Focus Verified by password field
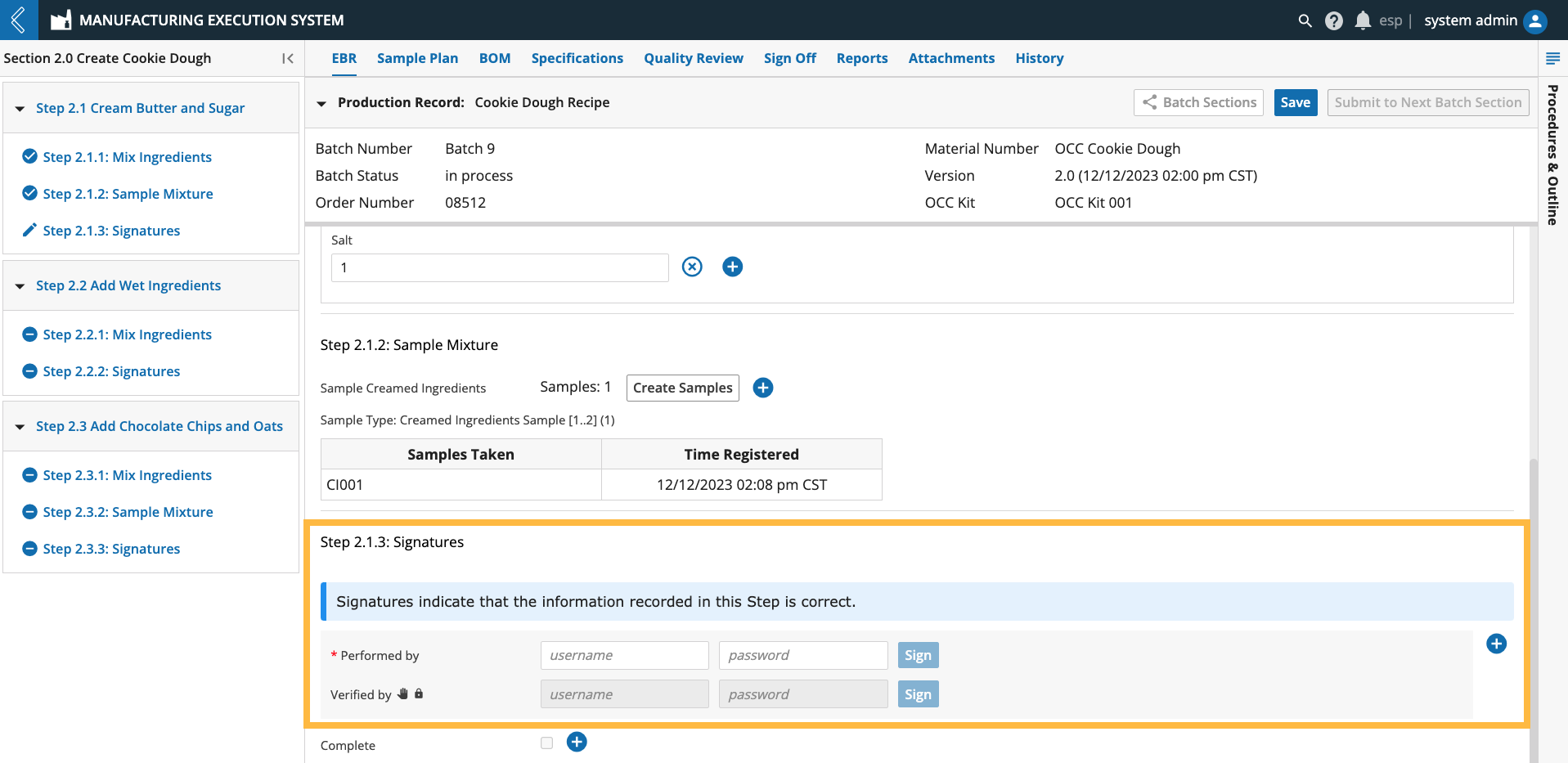Screen dimensions: 1568x763 click(x=803, y=694)
